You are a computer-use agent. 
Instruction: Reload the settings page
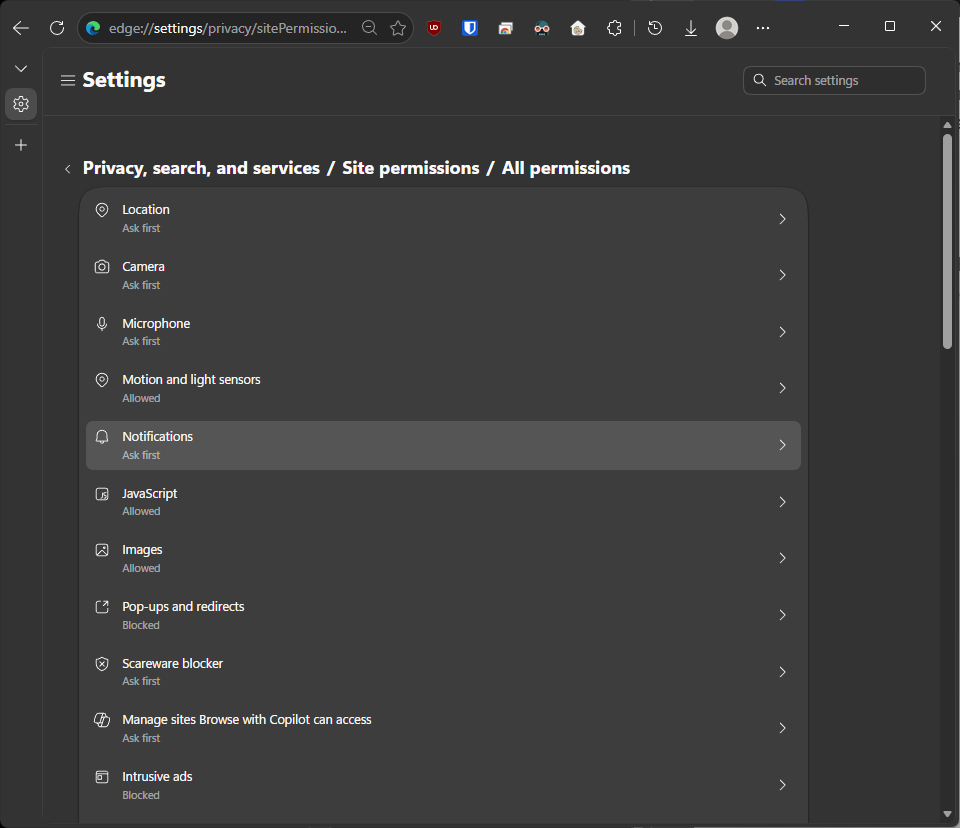click(57, 28)
